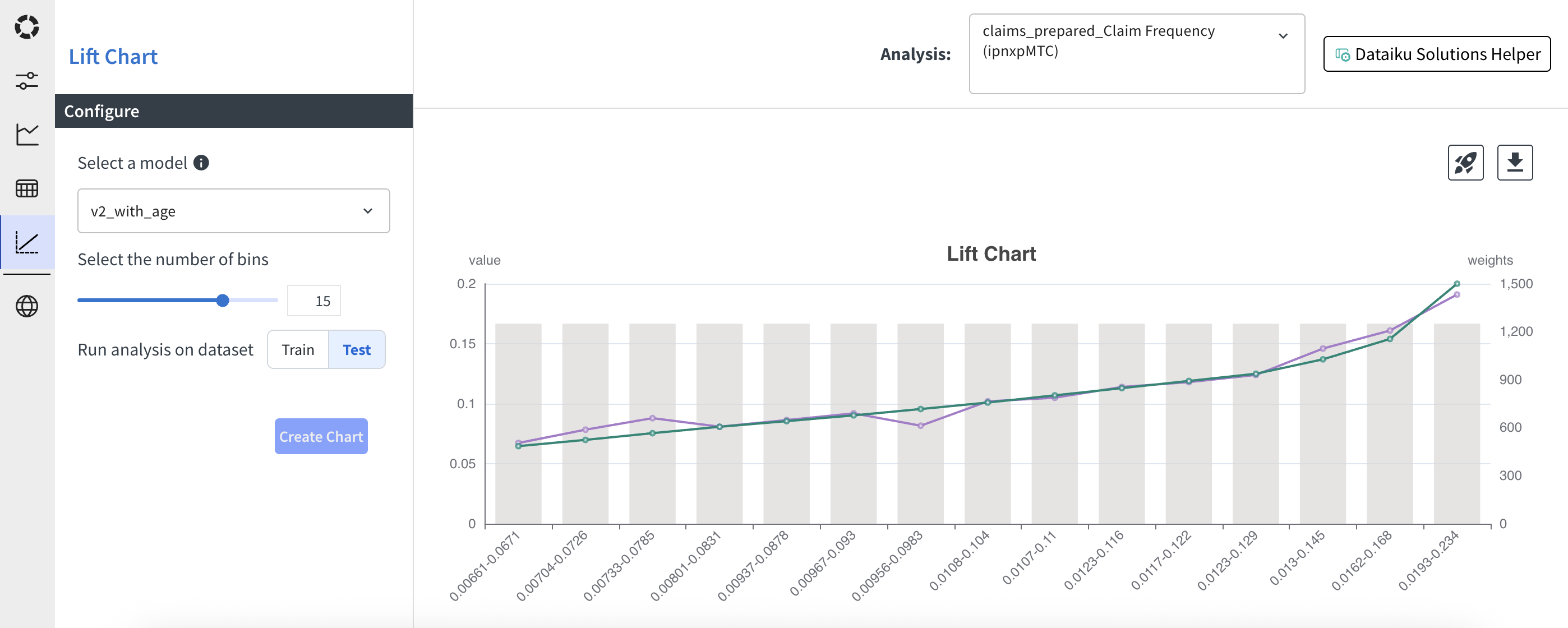The height and width of the screenshot is (628, 1568).
Task: Open the model dropdown showing v2_with_age
Action: click(233, 211)
